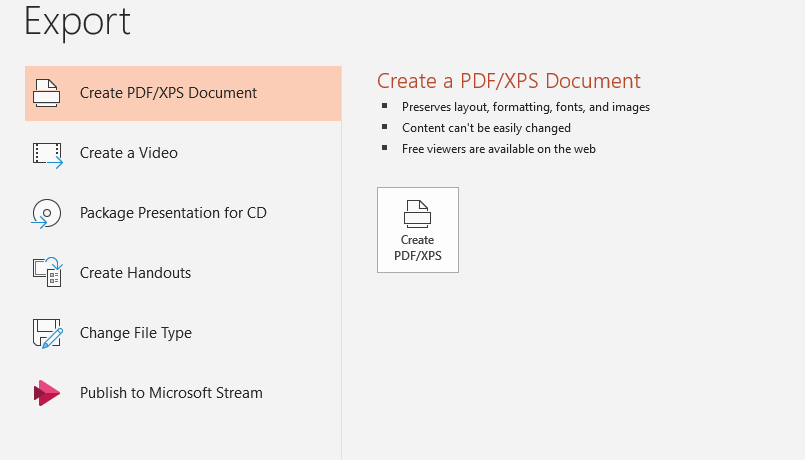Choose Publish to Microsoft Stream
This screenshot has height=460, width=805.
tap(171, 393)
